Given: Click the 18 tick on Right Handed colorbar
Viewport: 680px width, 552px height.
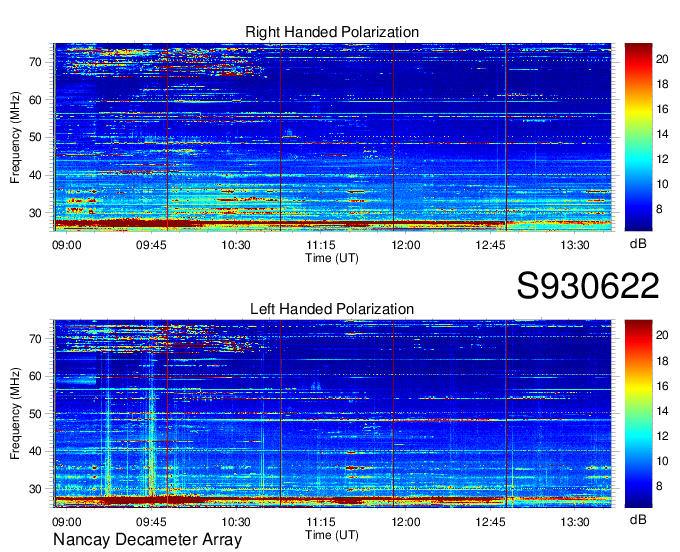Looking at the screenshot, I should coord(662,84).
